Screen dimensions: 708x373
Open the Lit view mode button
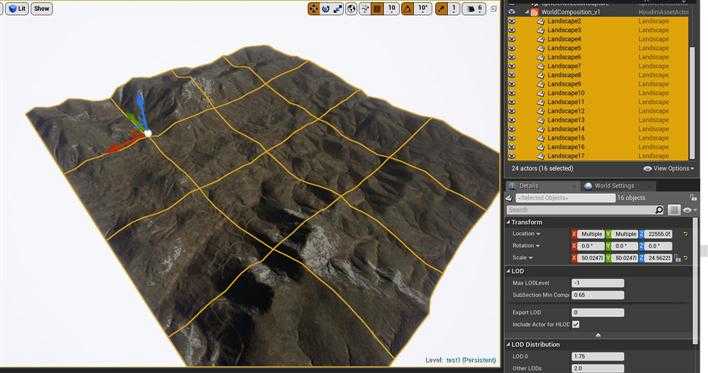point(17,9)
